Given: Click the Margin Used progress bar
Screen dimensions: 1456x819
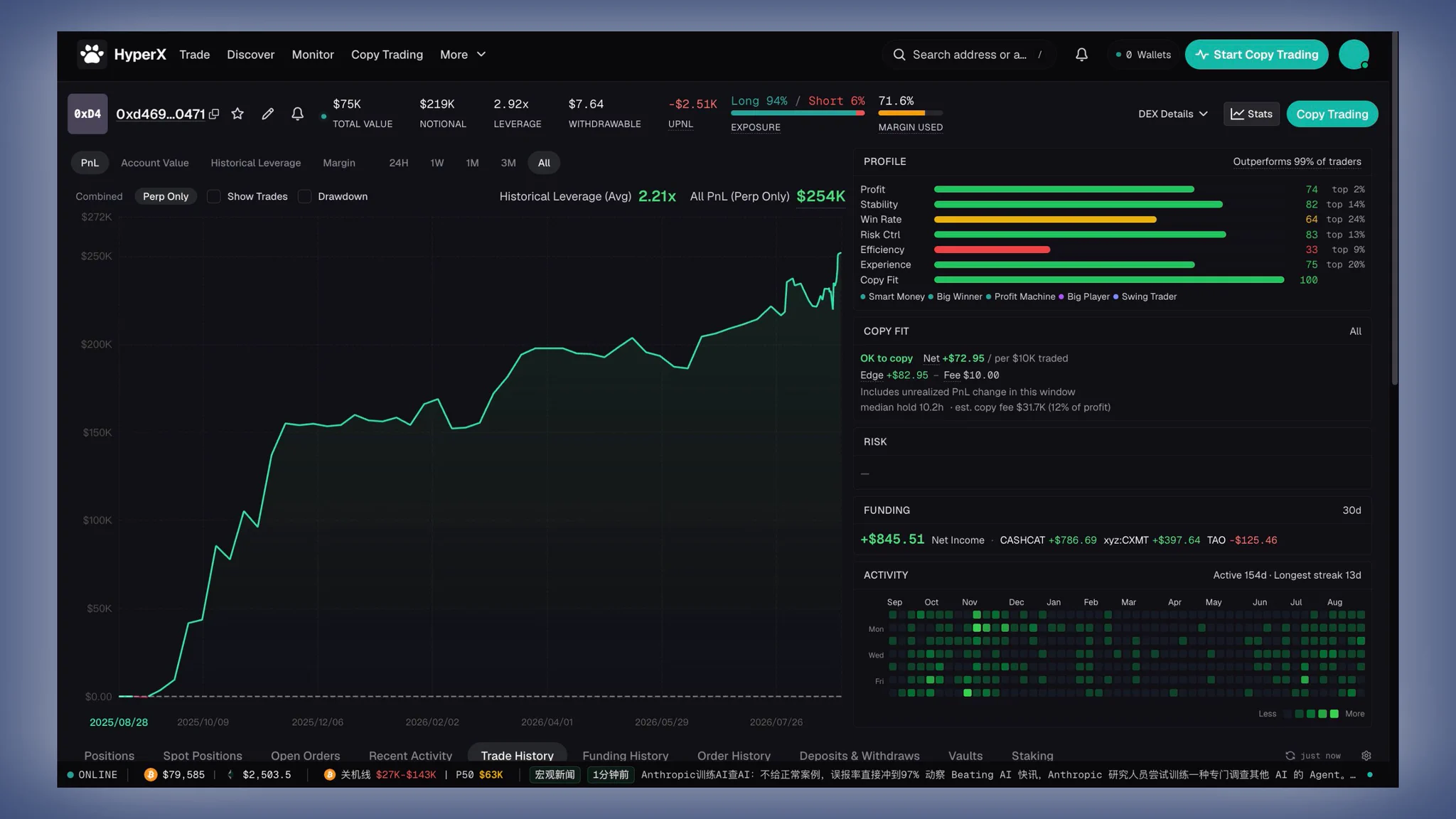Looking at the screenshot, I should click(x=910, y=113).
